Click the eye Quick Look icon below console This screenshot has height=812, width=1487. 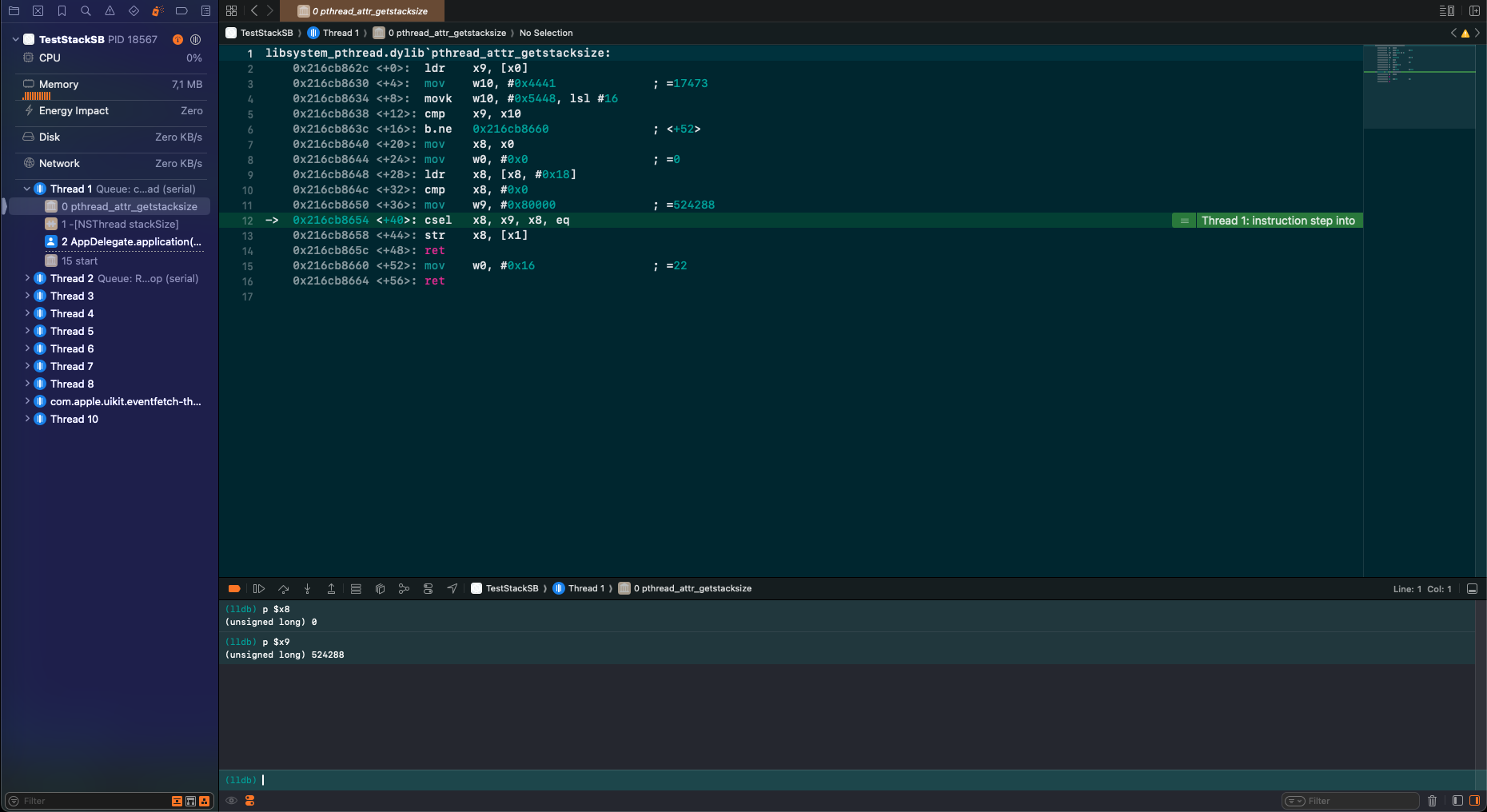231,800
